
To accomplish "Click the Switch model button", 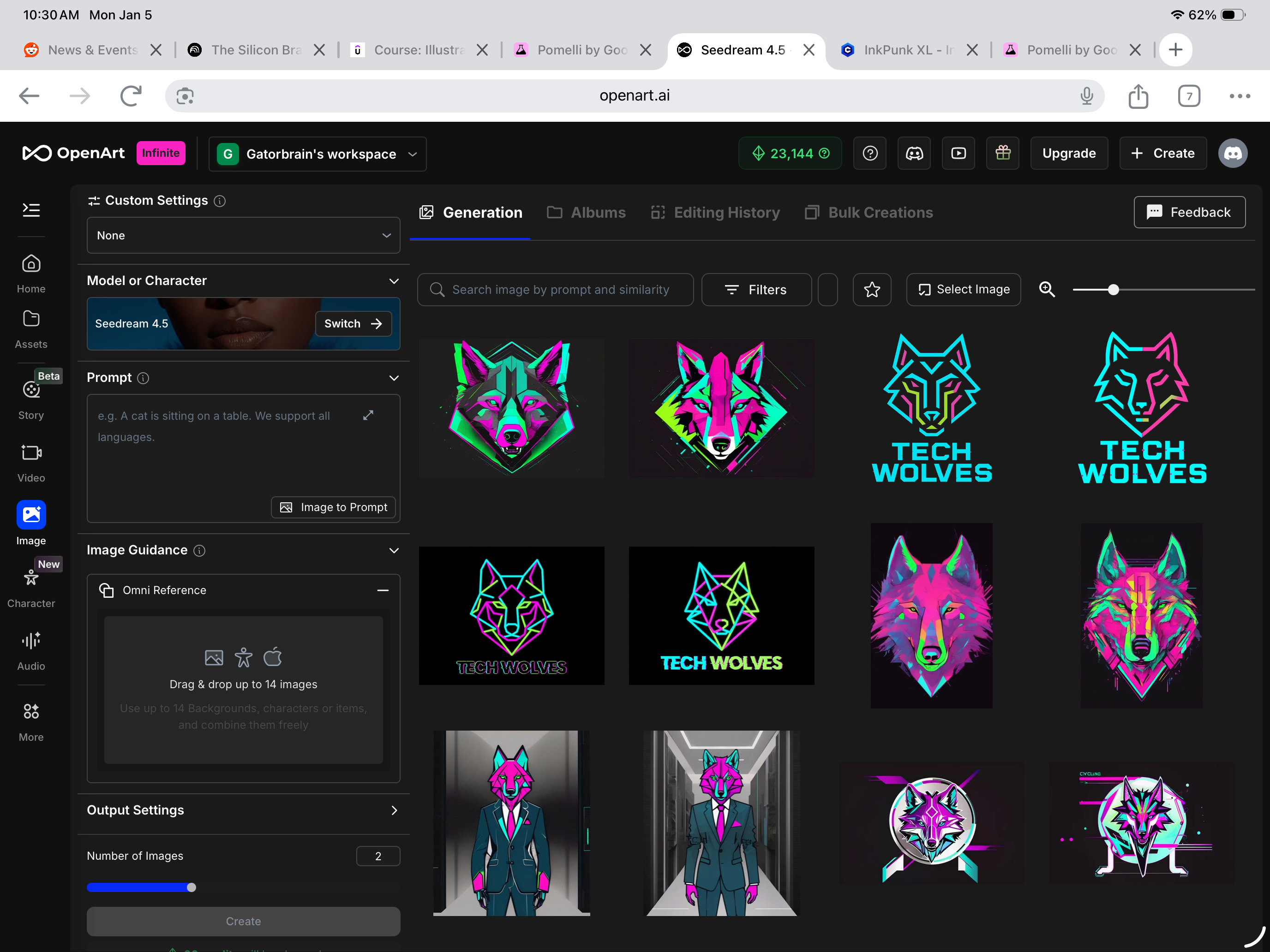I will 353,324.
